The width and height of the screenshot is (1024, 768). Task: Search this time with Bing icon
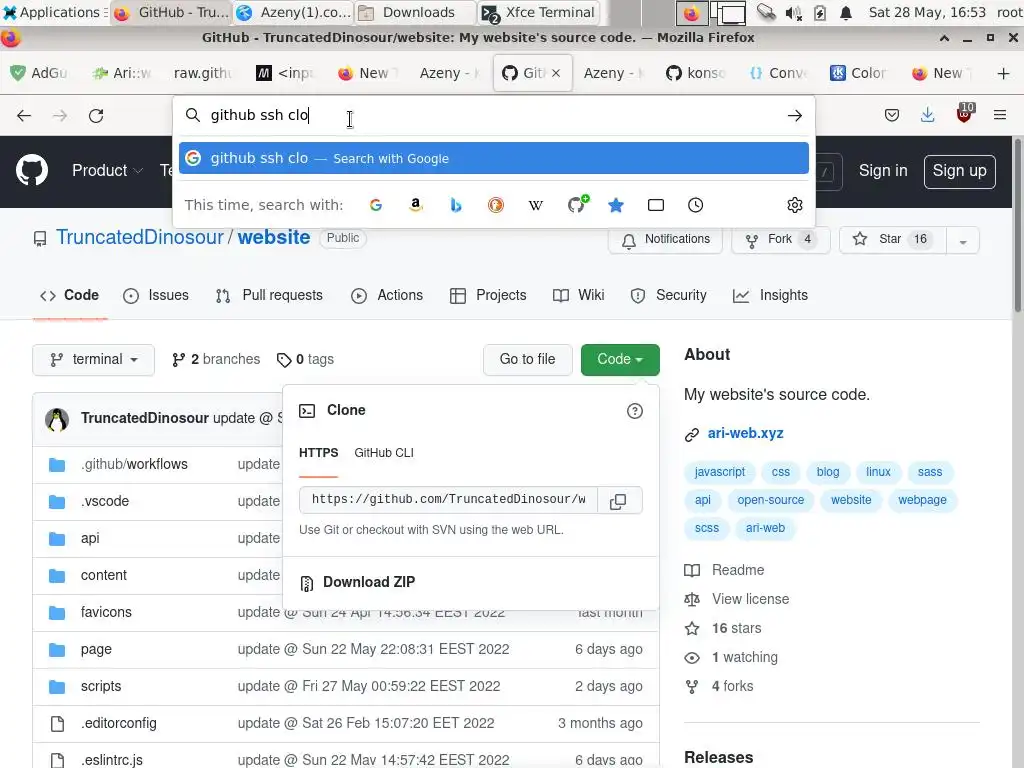[x=456, y=205]
